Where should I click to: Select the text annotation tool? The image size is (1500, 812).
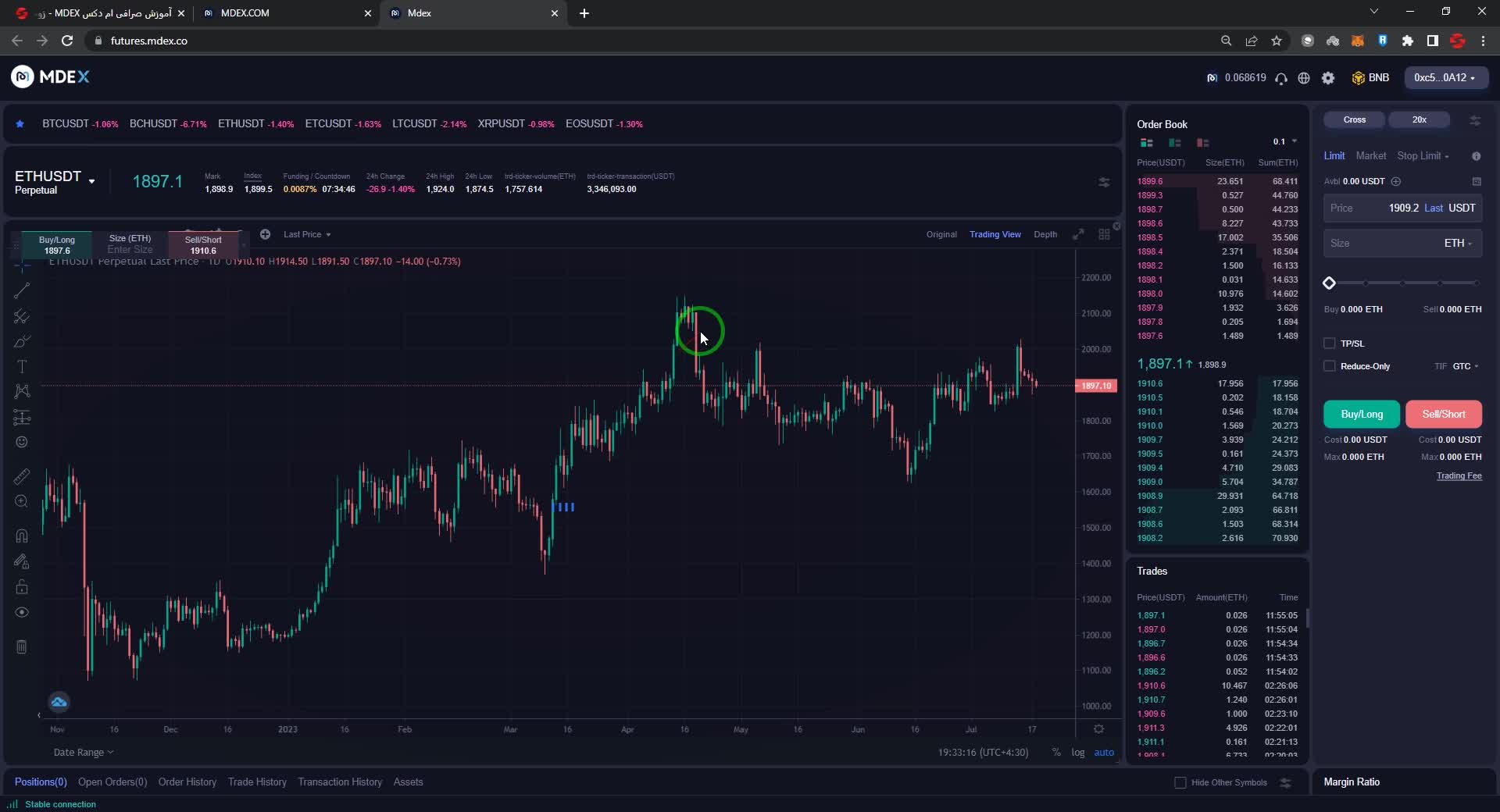tap(22, 367)
